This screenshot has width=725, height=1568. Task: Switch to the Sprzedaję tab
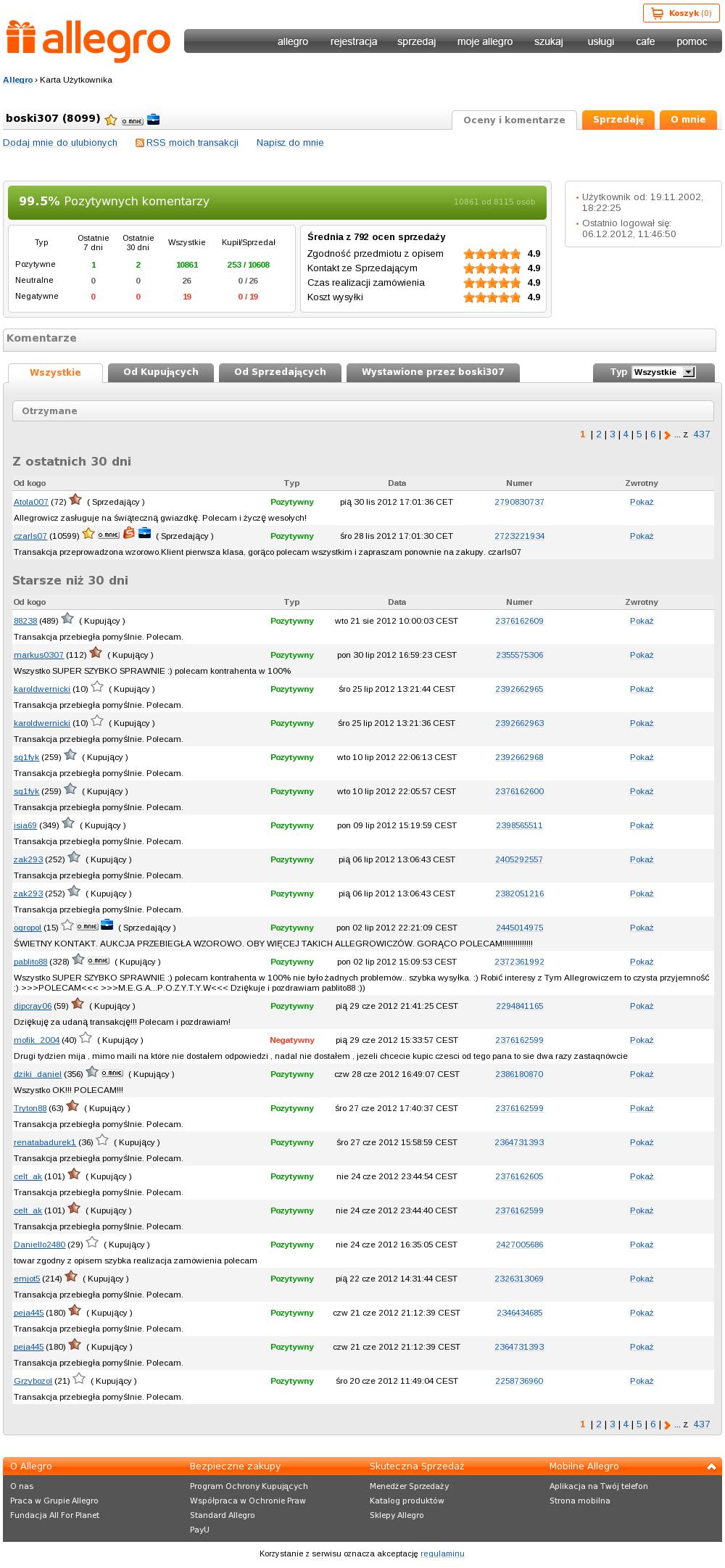click(618, 120)
